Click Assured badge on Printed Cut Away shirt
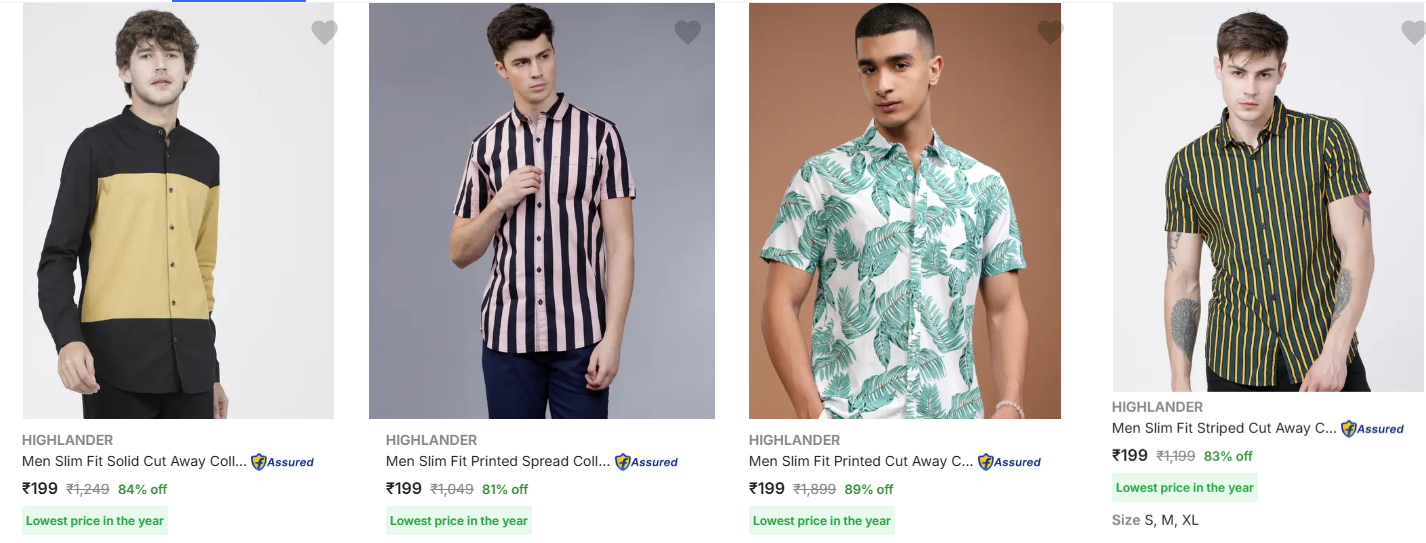1426x543 pixels. coord(1009,462)
